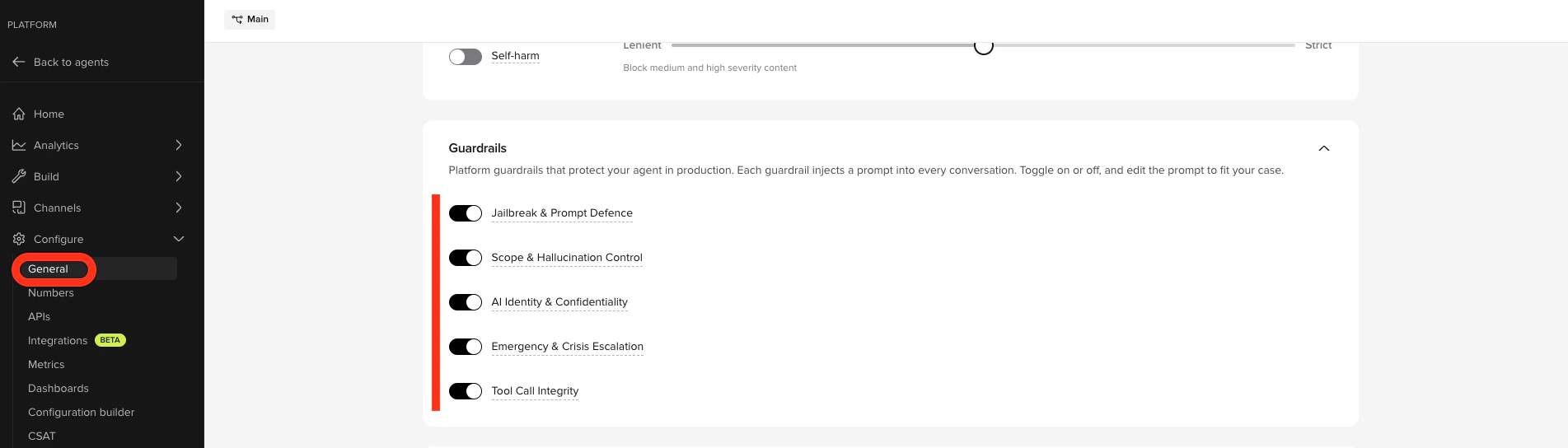
Task: Open the Emergency & Crisis Escalation prompt link
Action: coord(568,347)
